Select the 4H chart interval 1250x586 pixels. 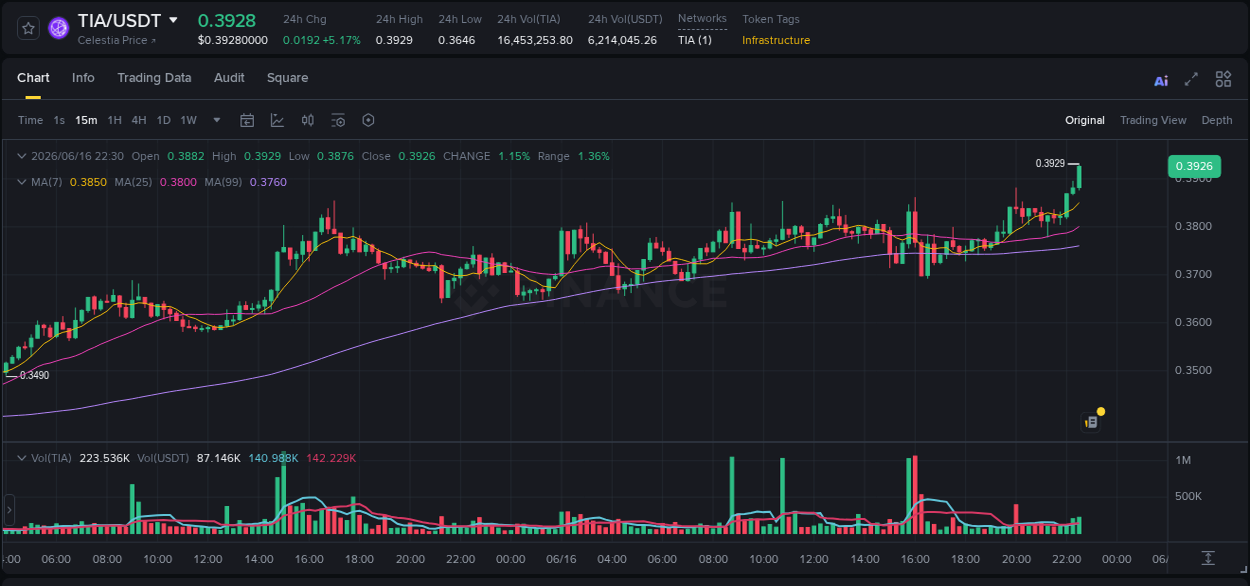point(138,120)
